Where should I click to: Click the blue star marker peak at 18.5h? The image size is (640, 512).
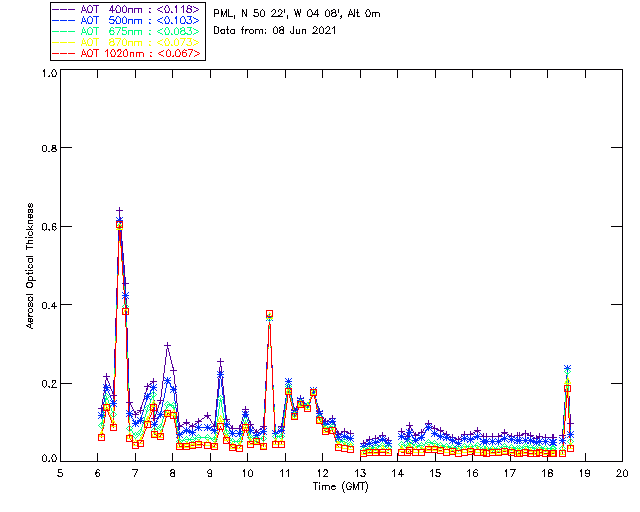click(567, 368)
